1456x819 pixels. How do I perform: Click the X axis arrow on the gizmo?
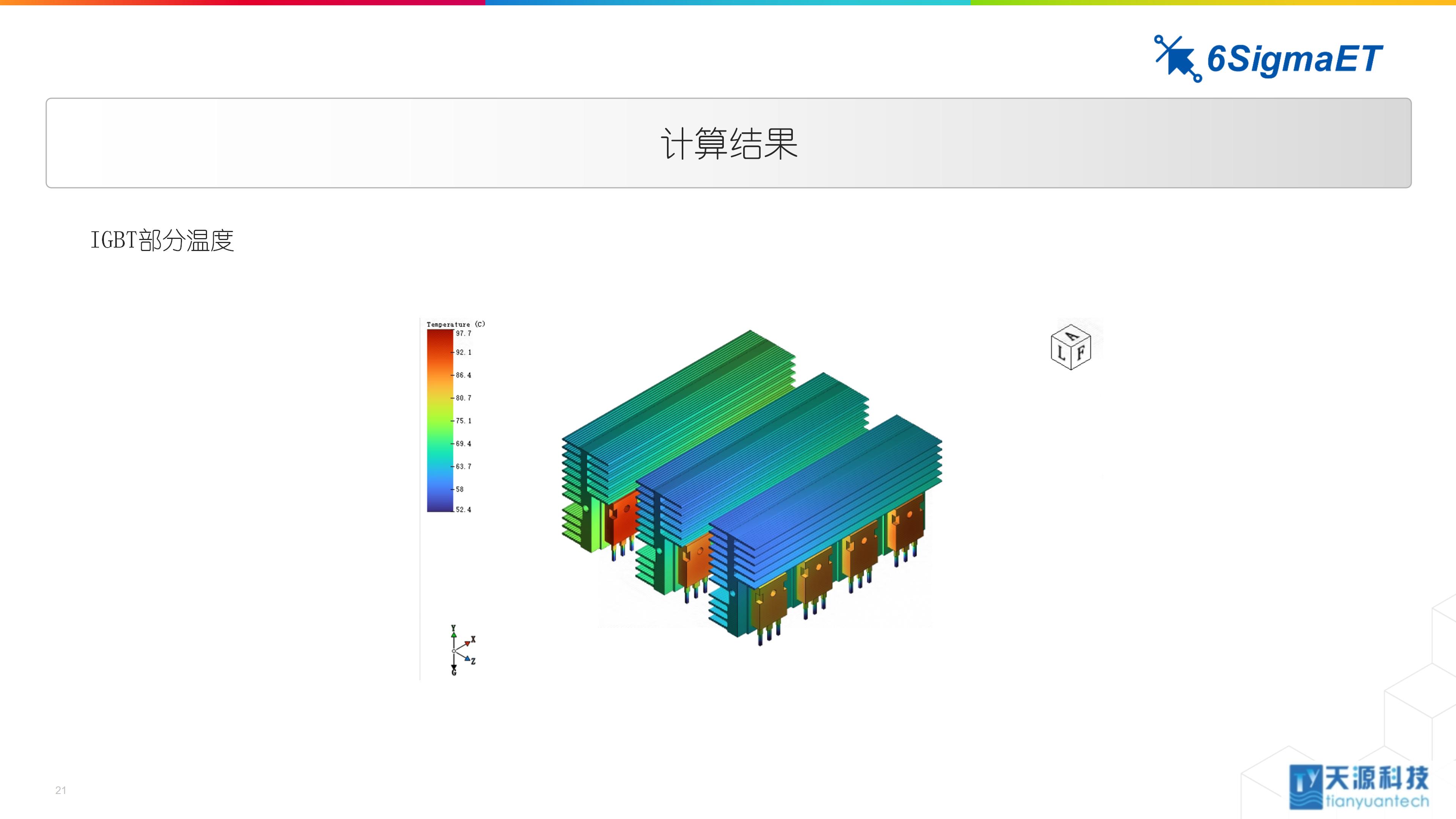point(468,644)
